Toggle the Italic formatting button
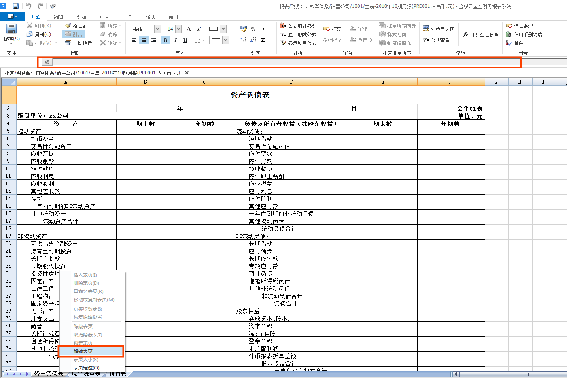Image resolution: width=567 pixels, height=378 pixels. click(176, 40)
